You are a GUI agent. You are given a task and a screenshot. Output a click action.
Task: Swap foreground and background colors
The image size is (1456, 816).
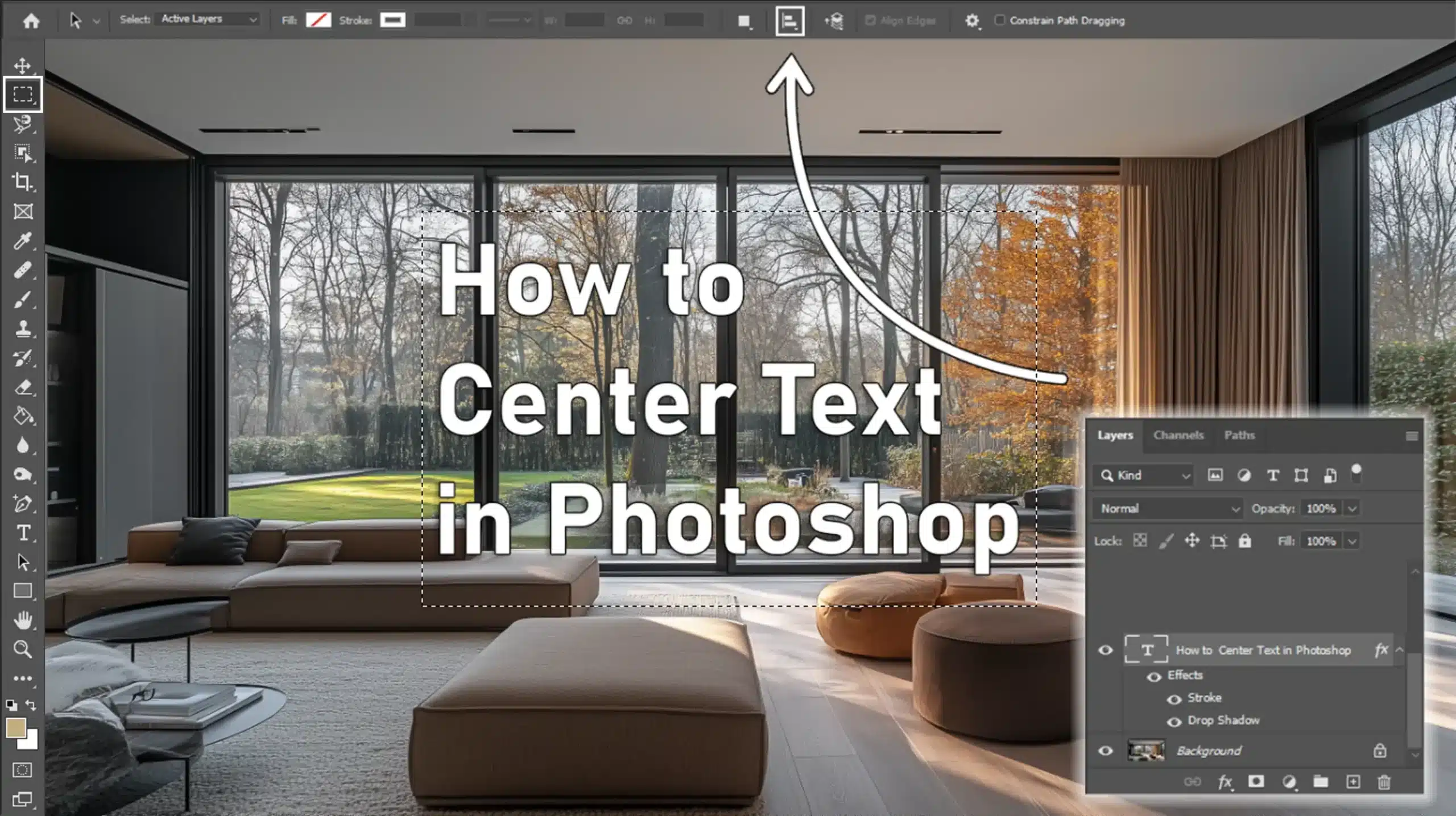click(x=31, y=706)
